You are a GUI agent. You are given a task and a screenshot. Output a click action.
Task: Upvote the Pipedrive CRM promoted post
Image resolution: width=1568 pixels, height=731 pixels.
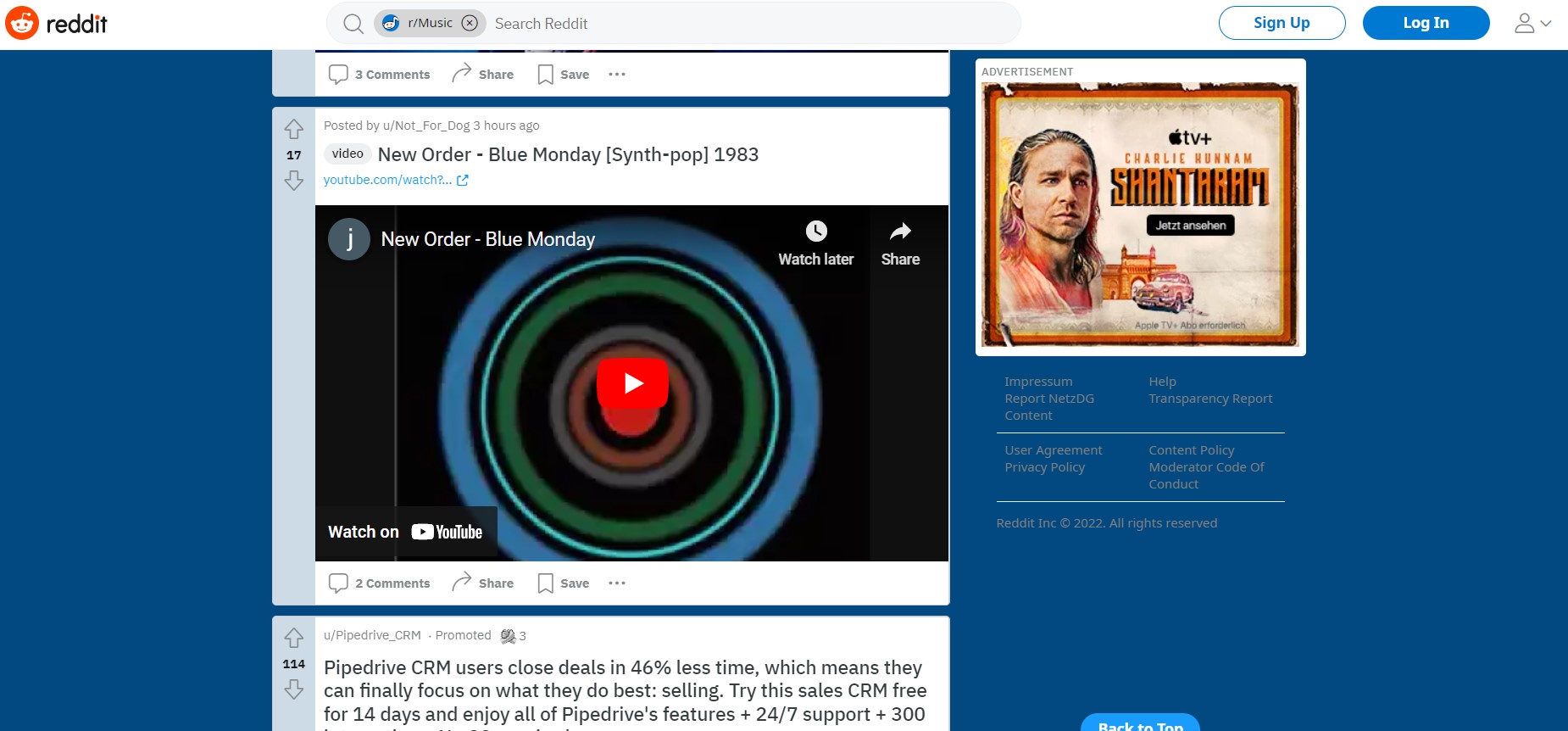(293, 638)
